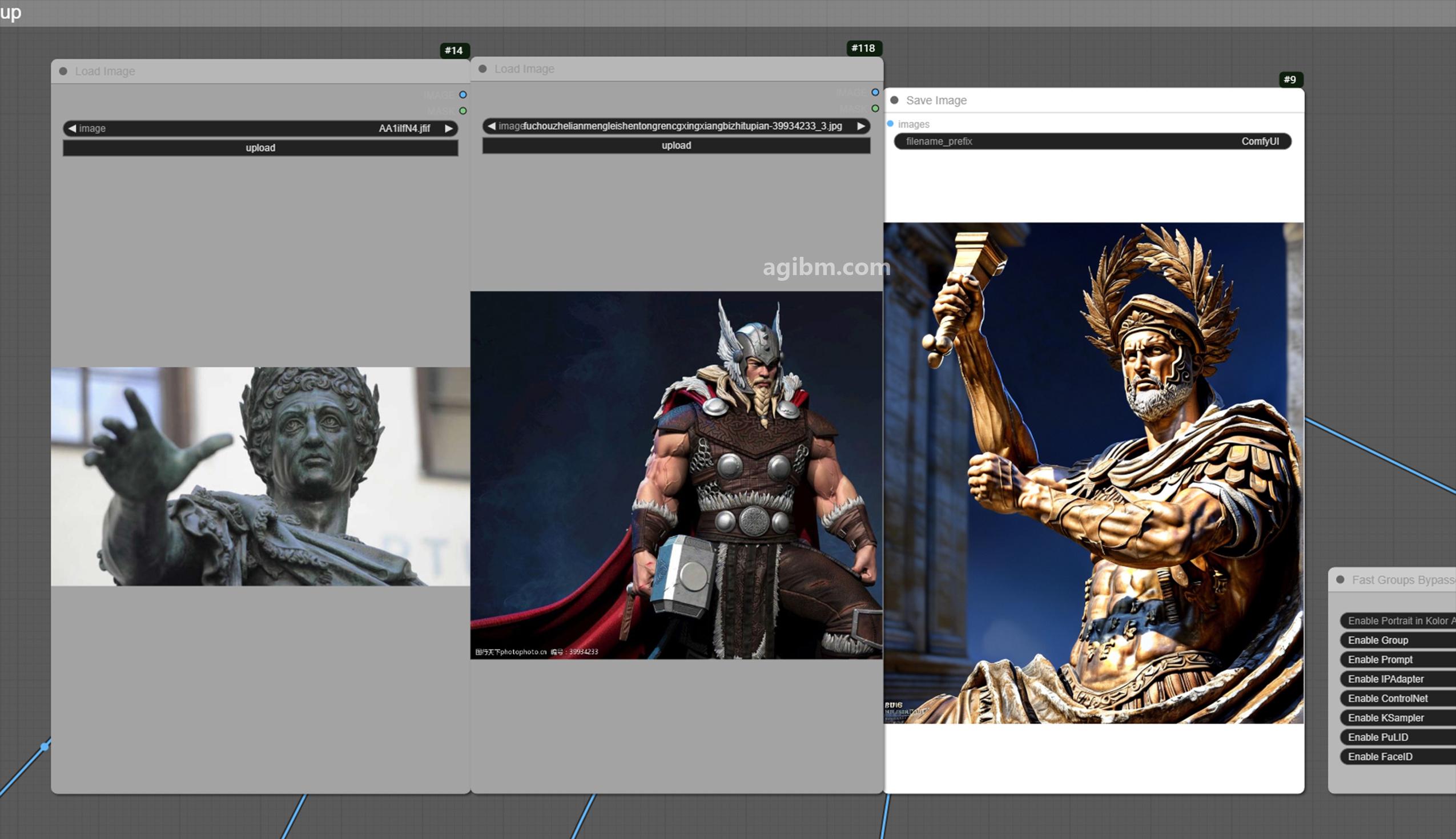This screenshot has height=839, width=1456.
Task: Toggle Enable IPAdapter switch
Action: tap(1398, 679)
